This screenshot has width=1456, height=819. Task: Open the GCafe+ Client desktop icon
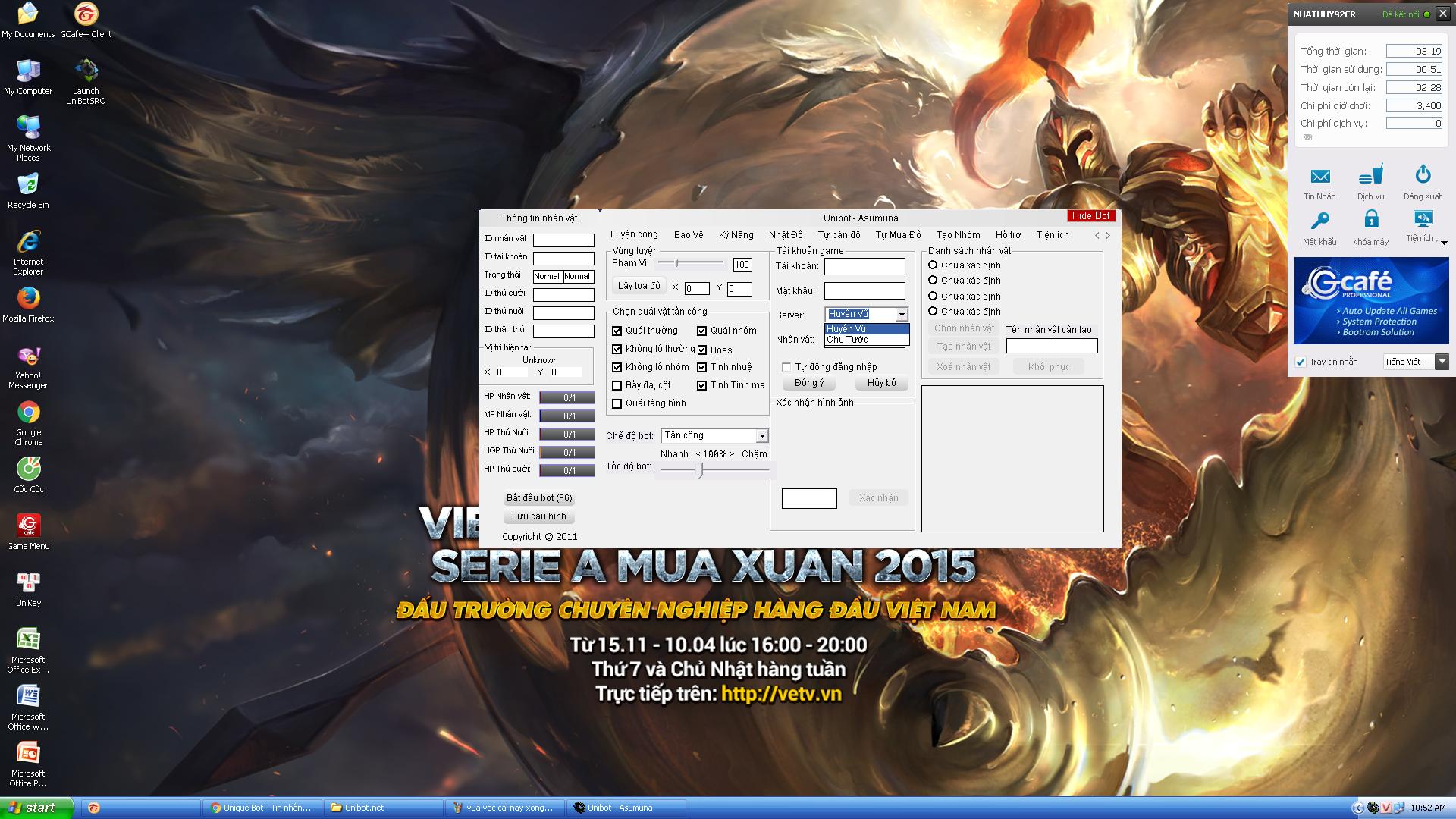click(x=86, y=20)
